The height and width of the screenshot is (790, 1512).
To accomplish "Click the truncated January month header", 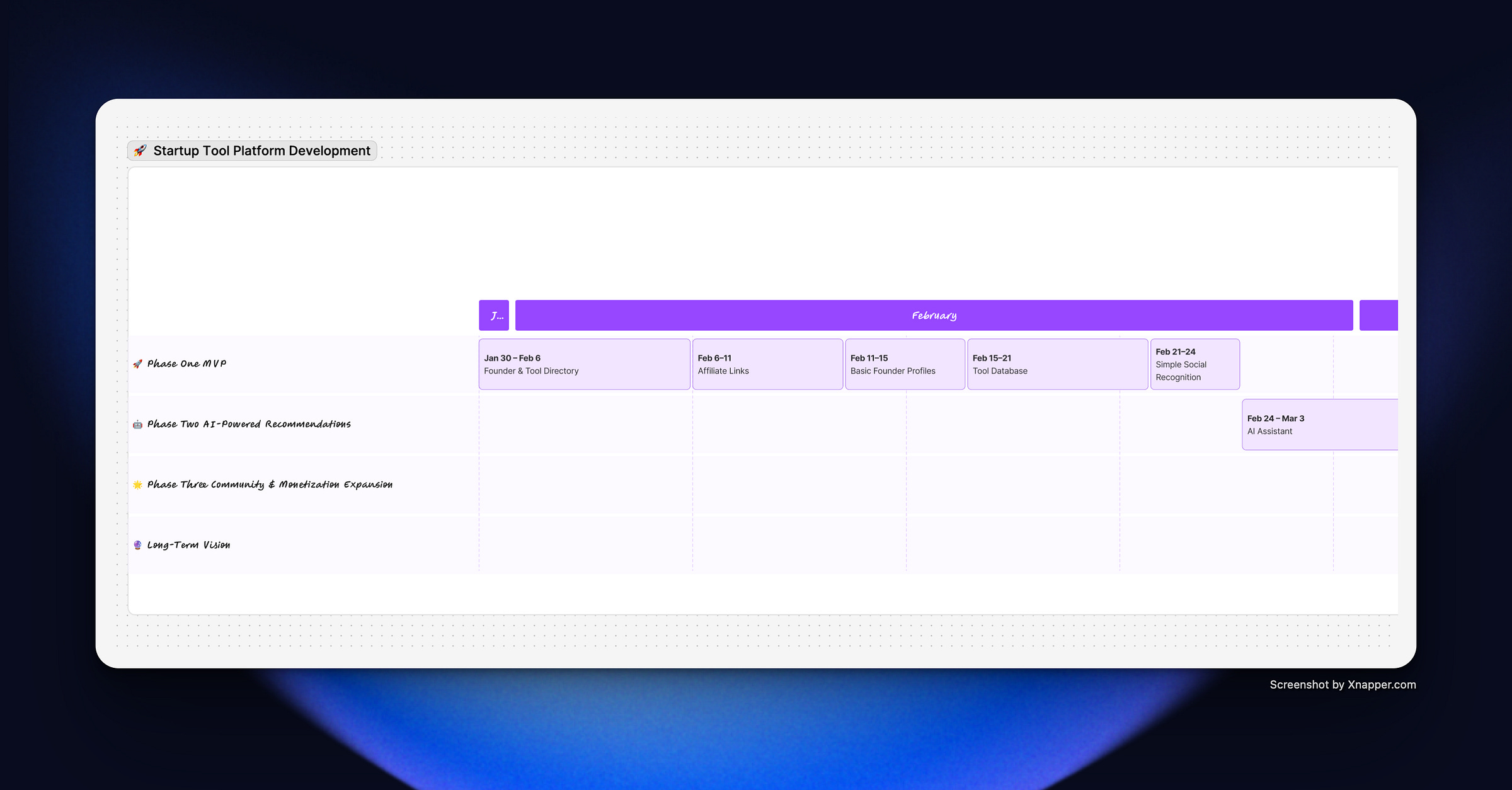I will 494,315.
